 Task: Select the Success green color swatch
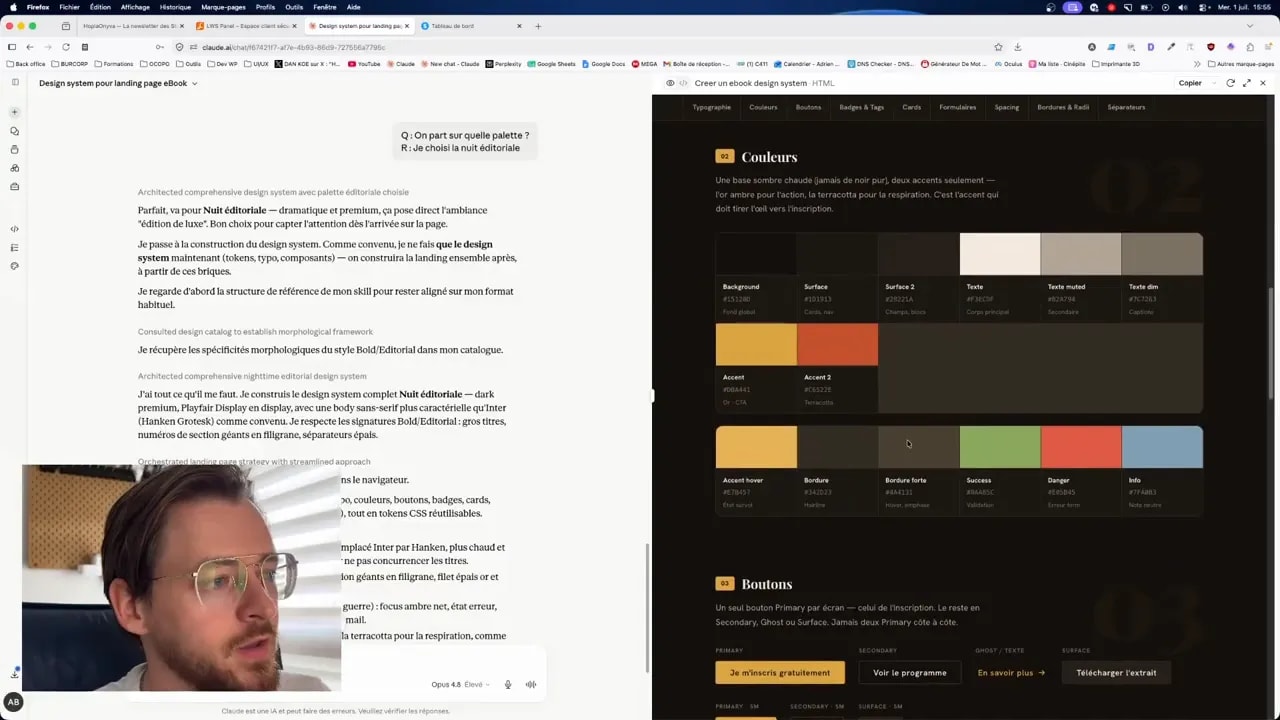click(1000, 447)
